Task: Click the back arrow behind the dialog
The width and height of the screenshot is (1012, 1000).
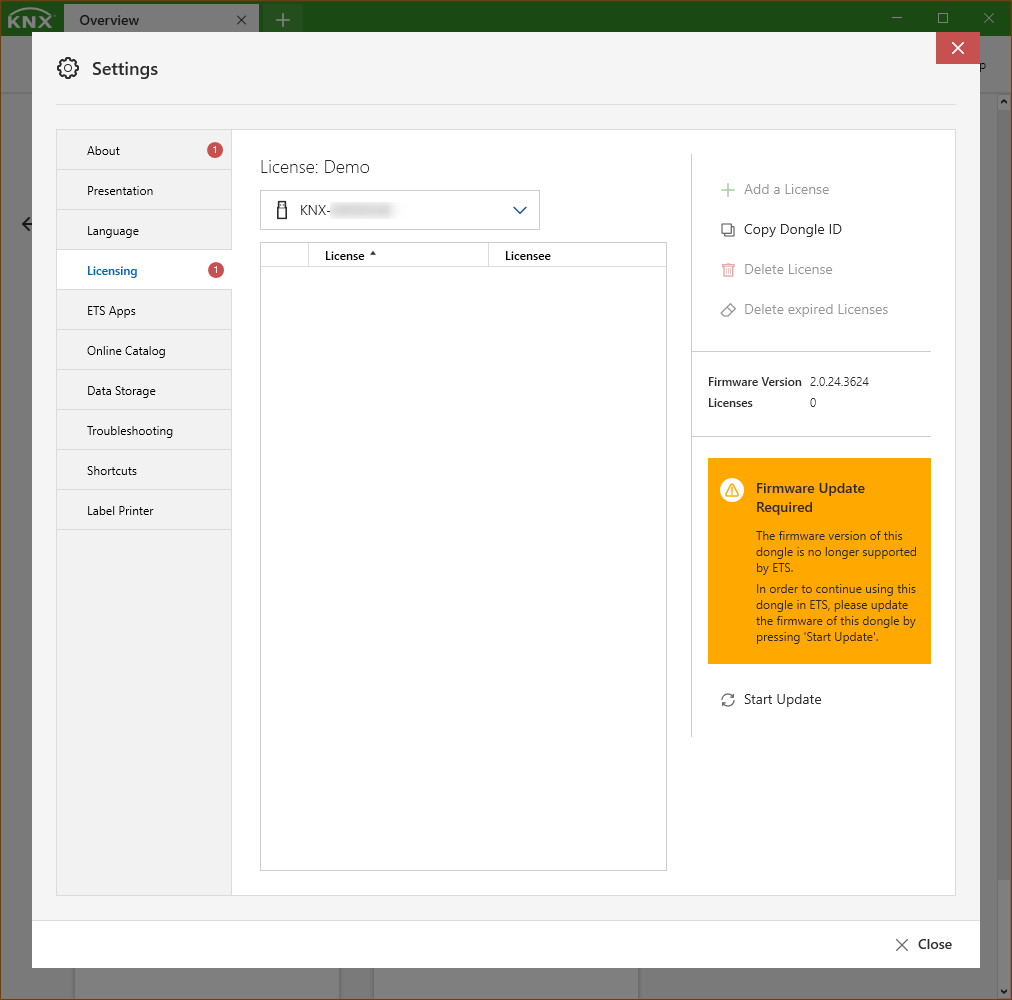Action: (x=26, y=224)
